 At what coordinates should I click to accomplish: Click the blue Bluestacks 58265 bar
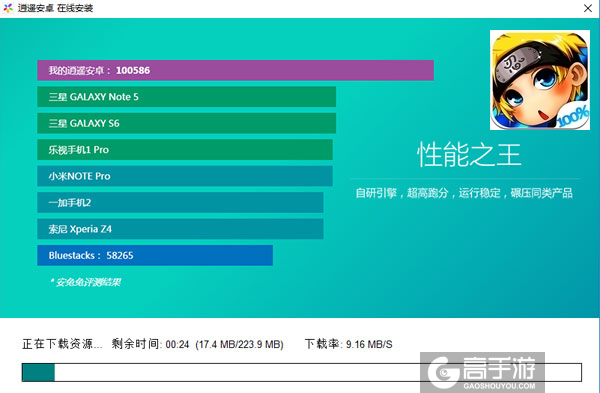155,255
